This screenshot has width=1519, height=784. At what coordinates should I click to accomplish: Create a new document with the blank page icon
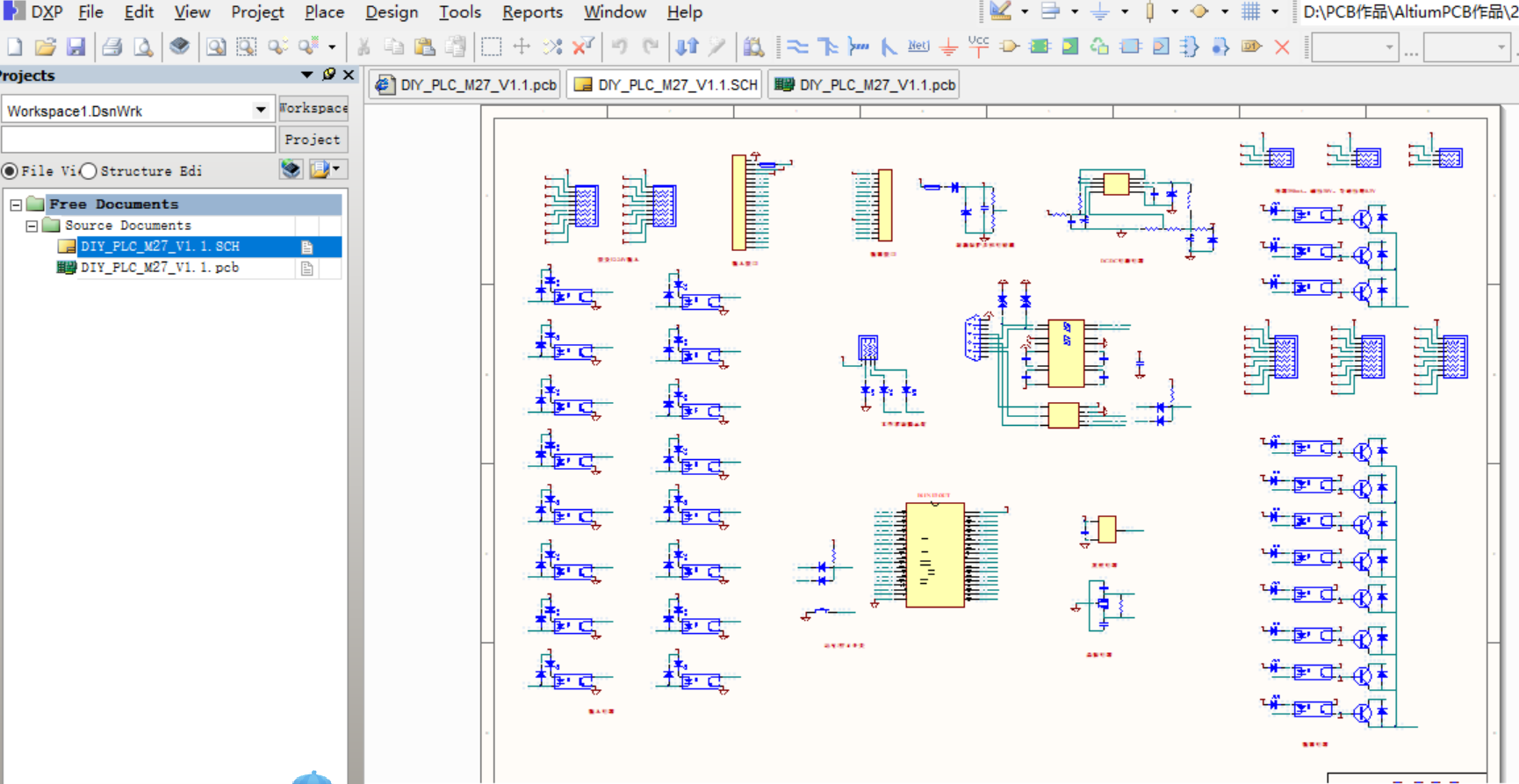(15, 47)
